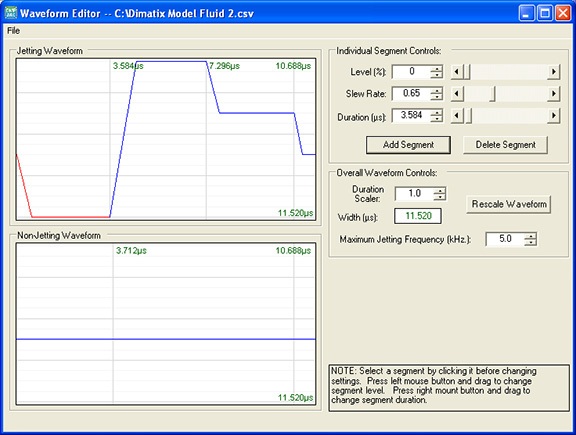Click the Level (%) input field
The width and height of the screenshot is (576, 435).
(x=411, y=72)
